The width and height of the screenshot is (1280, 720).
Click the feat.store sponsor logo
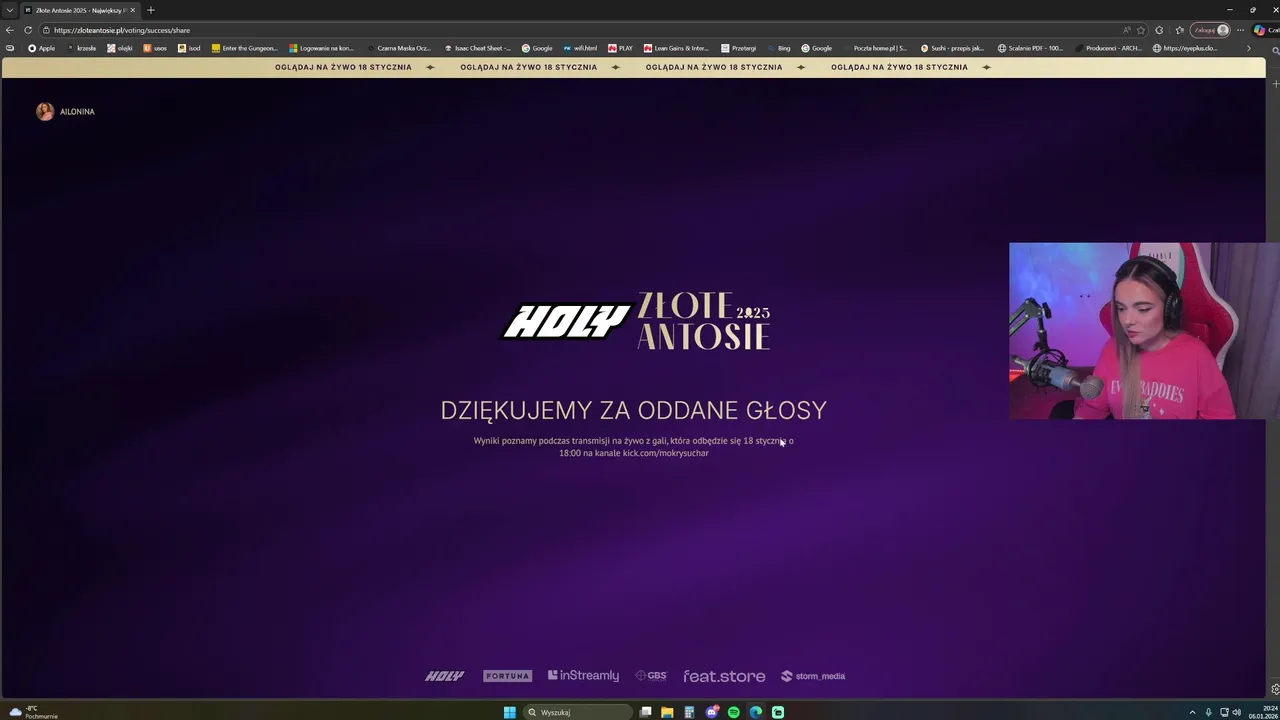tap(724, 676)
